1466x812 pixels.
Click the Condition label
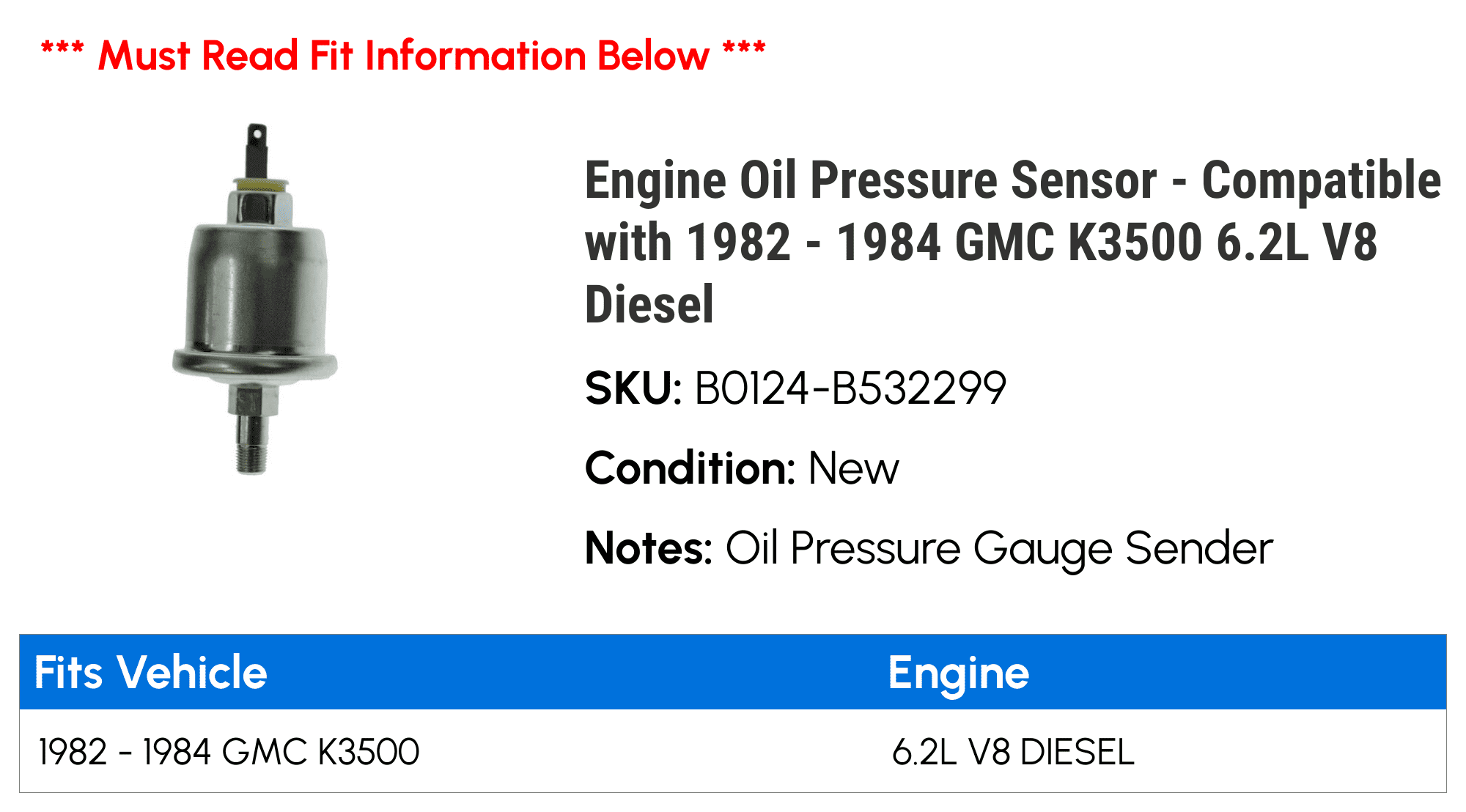(690, 468)
